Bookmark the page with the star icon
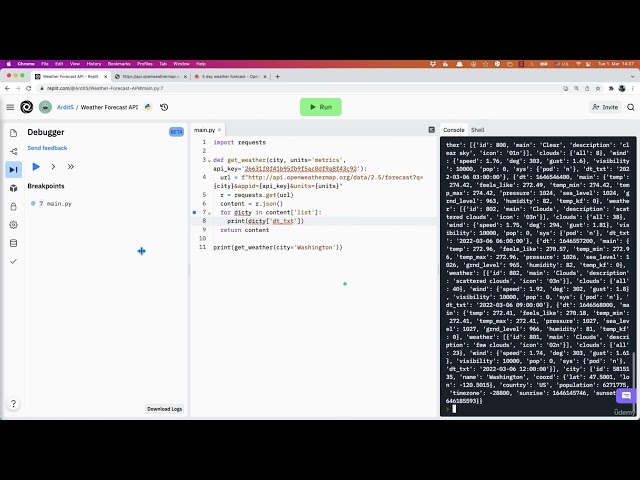The width and height of the screenshot is (640, 480). click(x=598, y=88)
